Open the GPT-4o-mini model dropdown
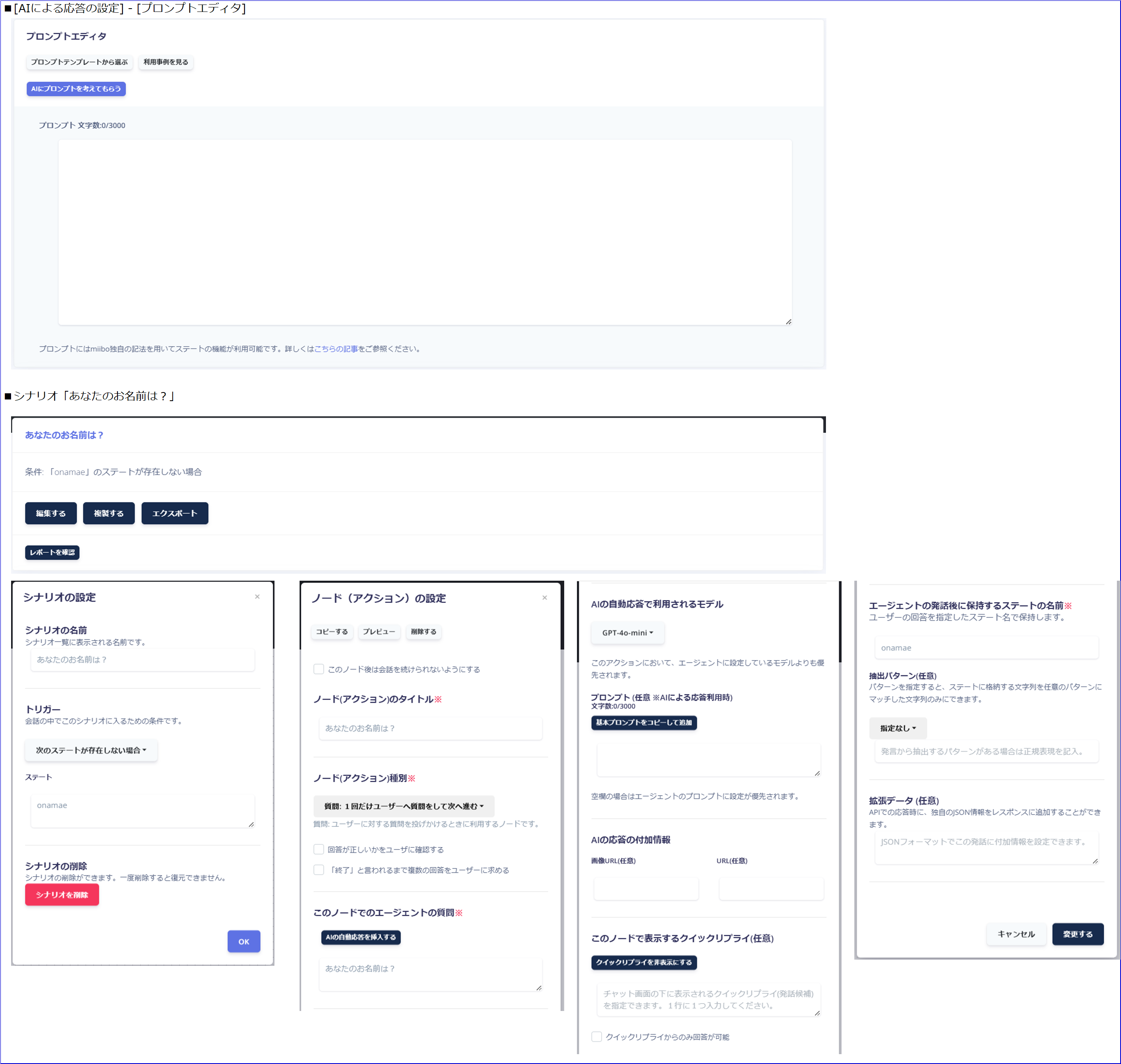Viewport: 1121px width, 1064px height. tap(627, 633)
